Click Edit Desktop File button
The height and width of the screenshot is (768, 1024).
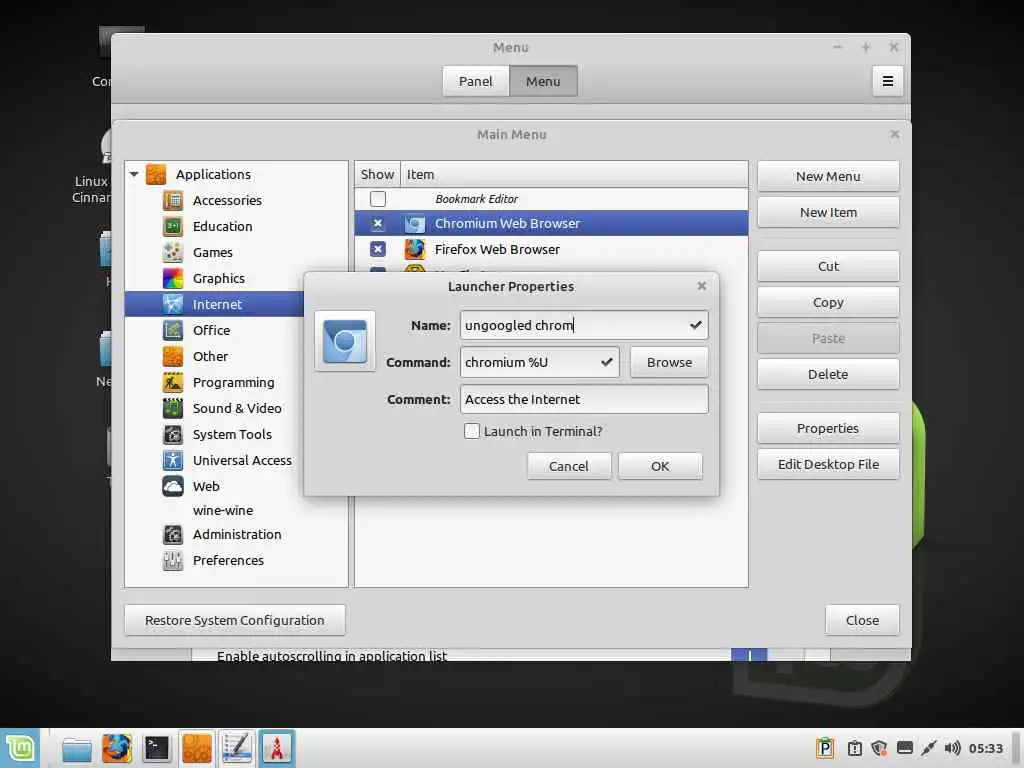[x=828, y=464]
